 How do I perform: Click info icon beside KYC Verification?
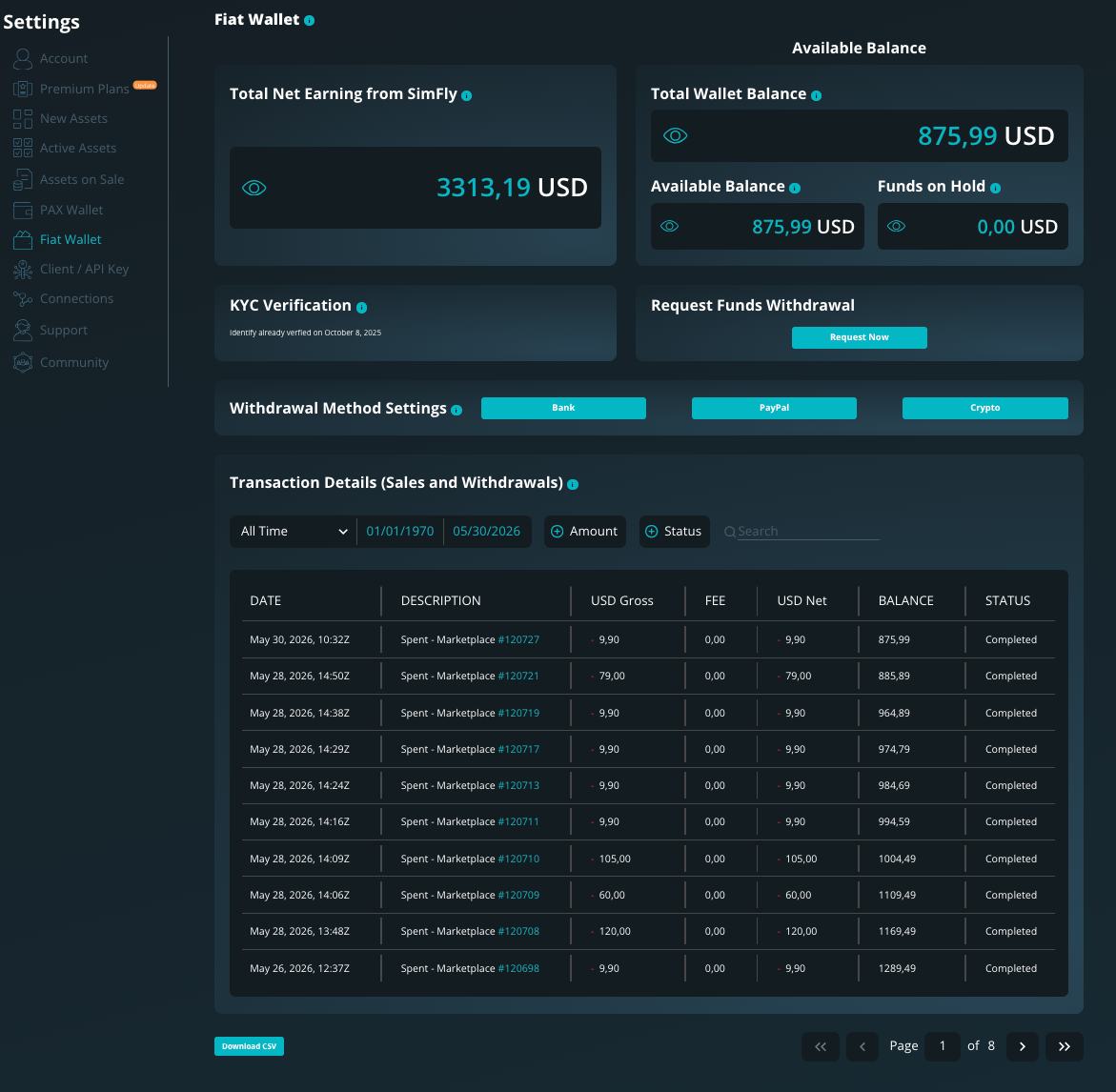[x=361, y=308]
